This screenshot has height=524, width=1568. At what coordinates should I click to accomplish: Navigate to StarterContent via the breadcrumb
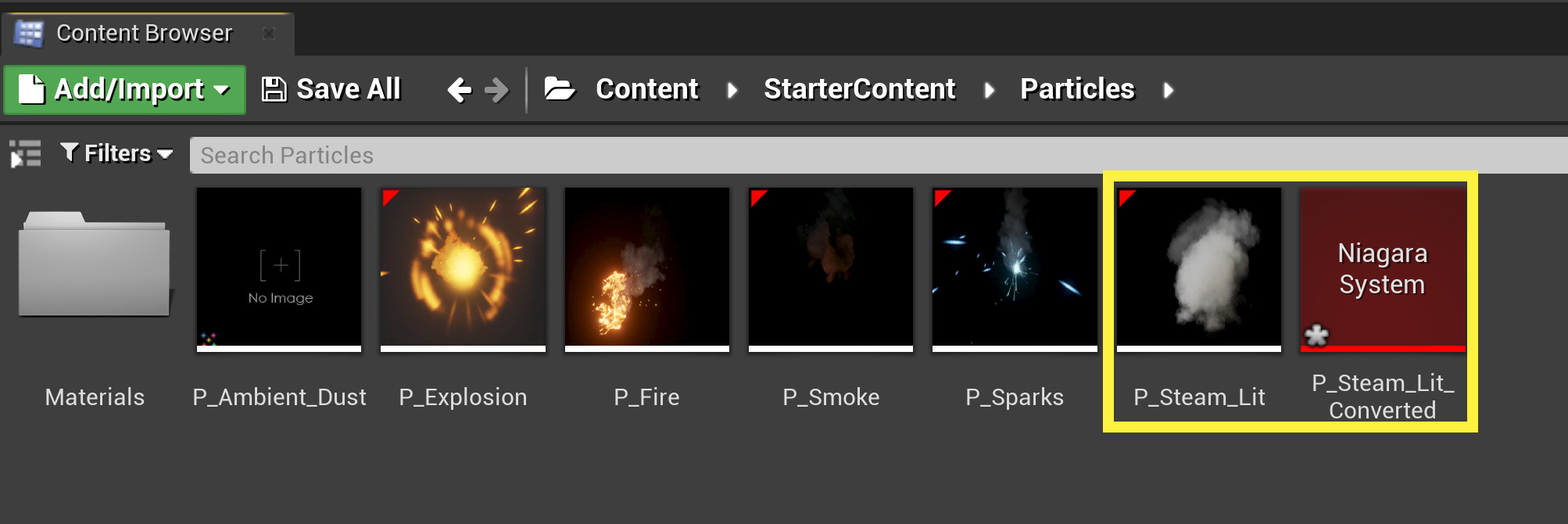tap(859, 88)
